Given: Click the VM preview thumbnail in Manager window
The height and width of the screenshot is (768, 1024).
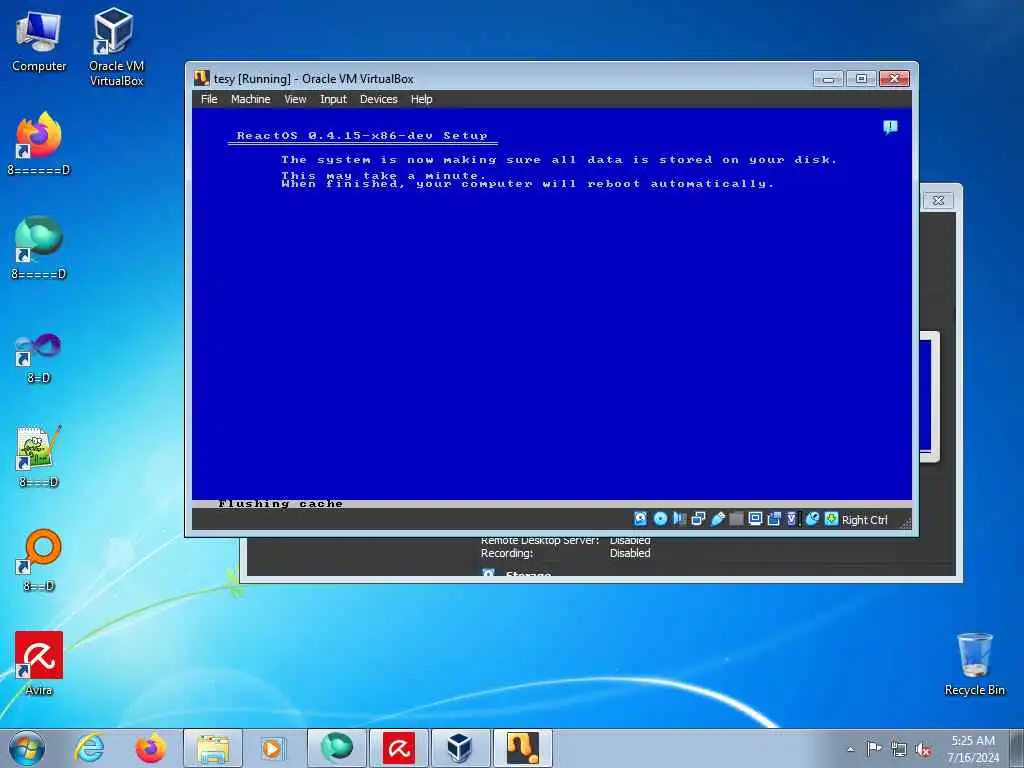Looking at the screenshot, I should pyautogui.click(x=929, y=396).
